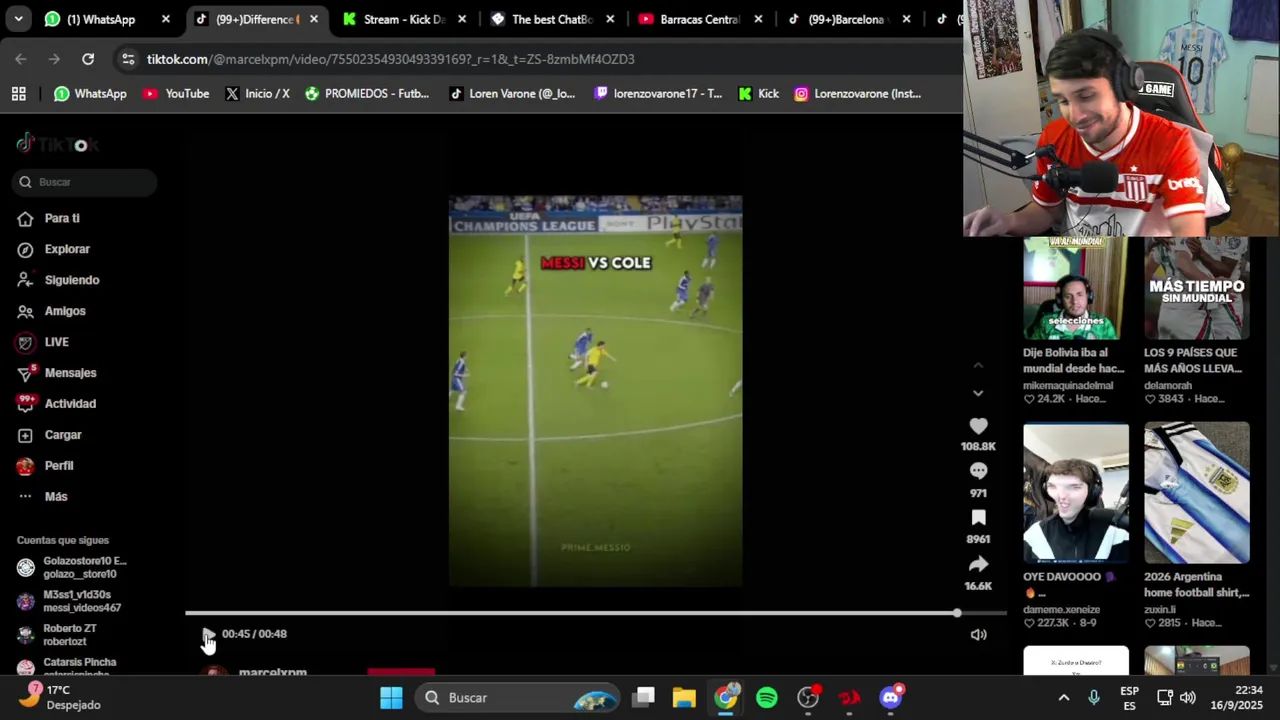Open Kick bookmark

pyautogui.click(x=758, y=94)
